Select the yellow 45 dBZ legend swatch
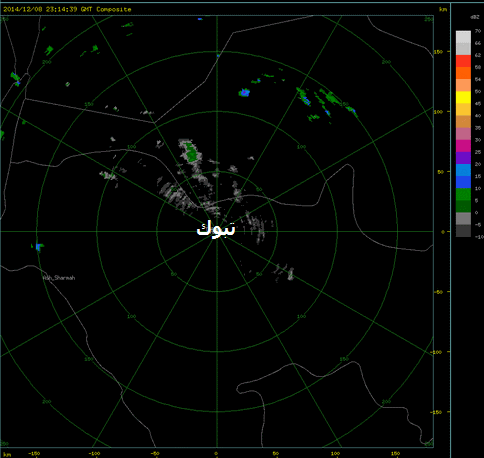The image size is (484, 458). pyautogui.click(x=463, y=97)
